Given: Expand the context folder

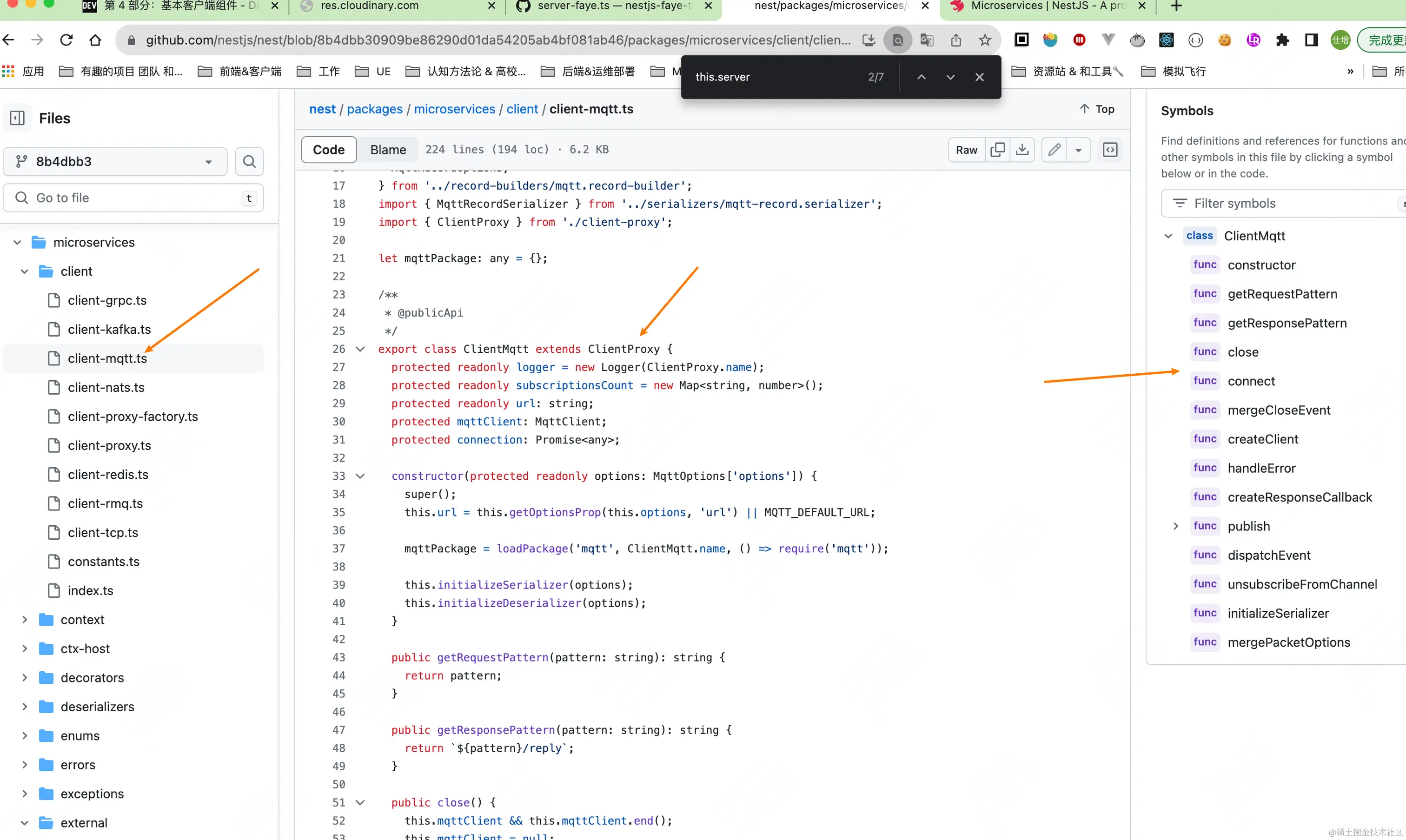Looking at the screenshot, I should pos(24,619).
